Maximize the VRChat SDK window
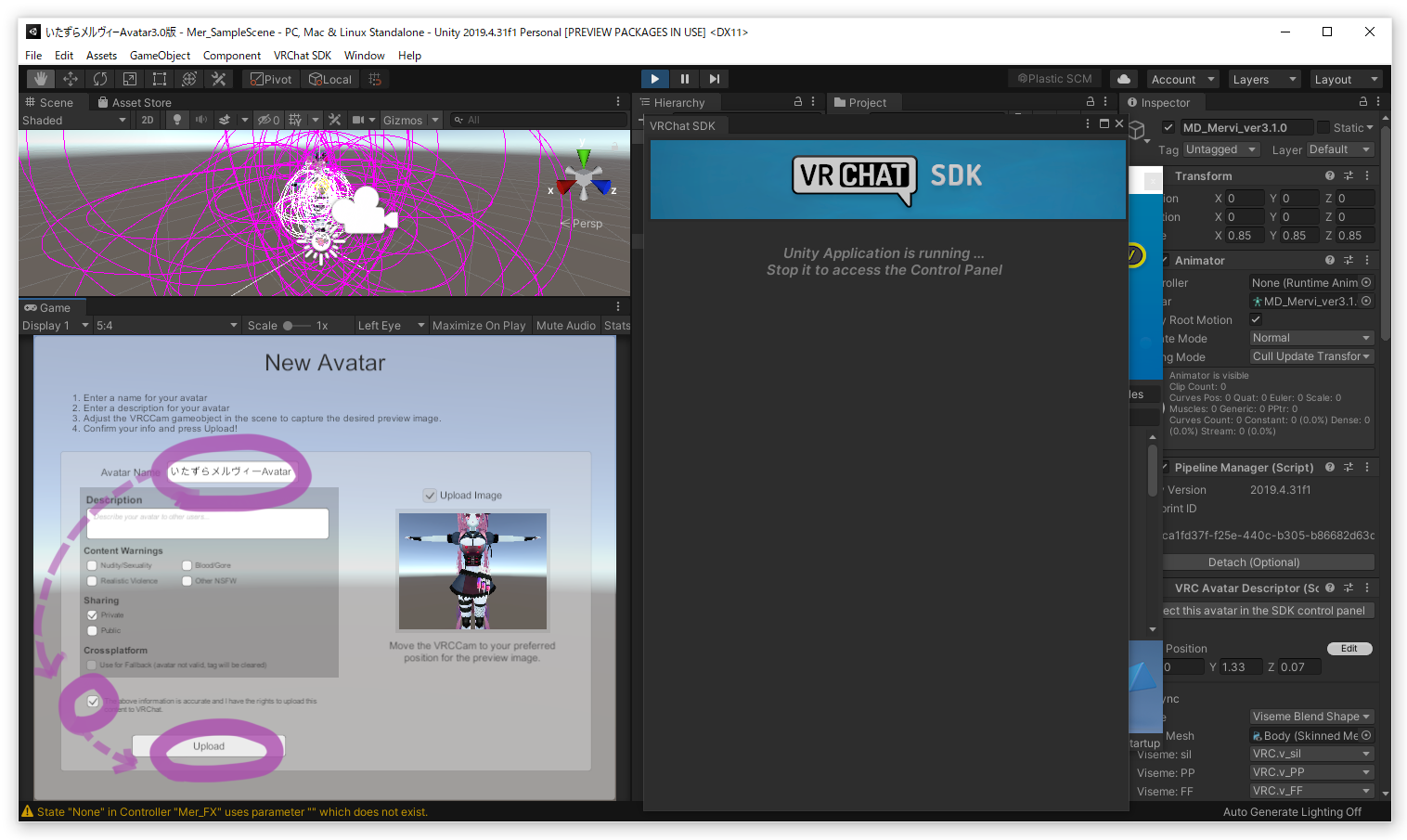 click(1104, 123)
